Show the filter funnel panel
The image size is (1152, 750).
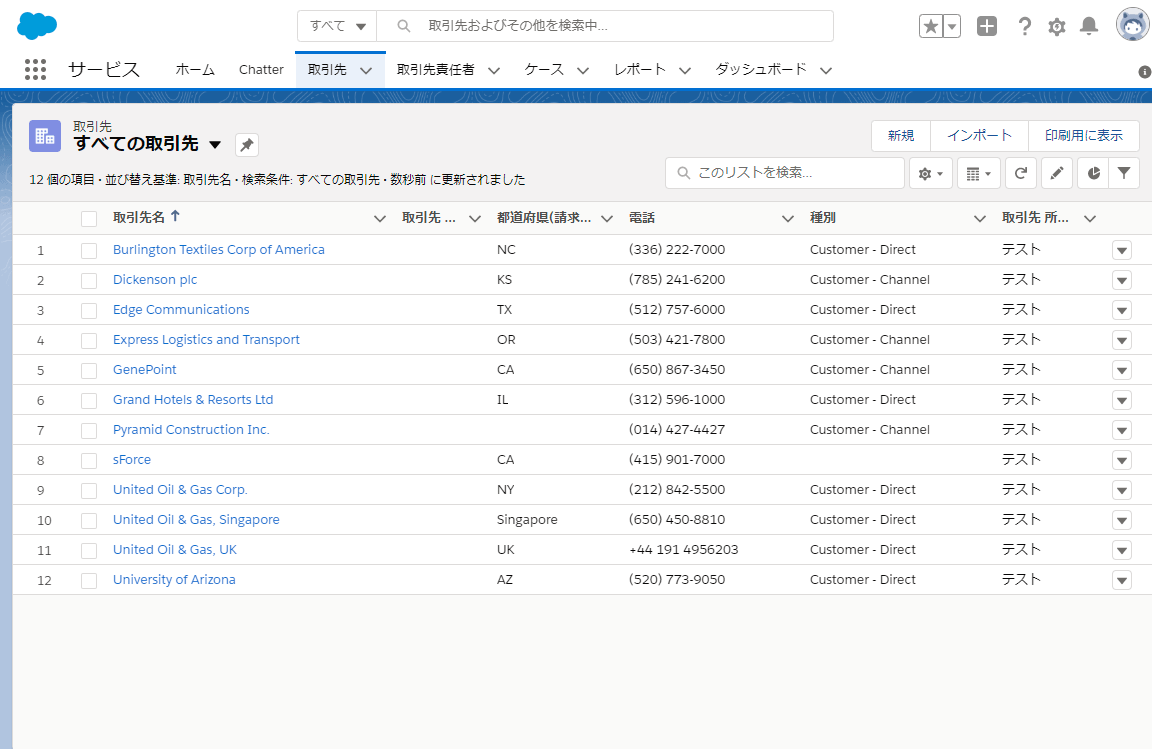point(1124,173)
